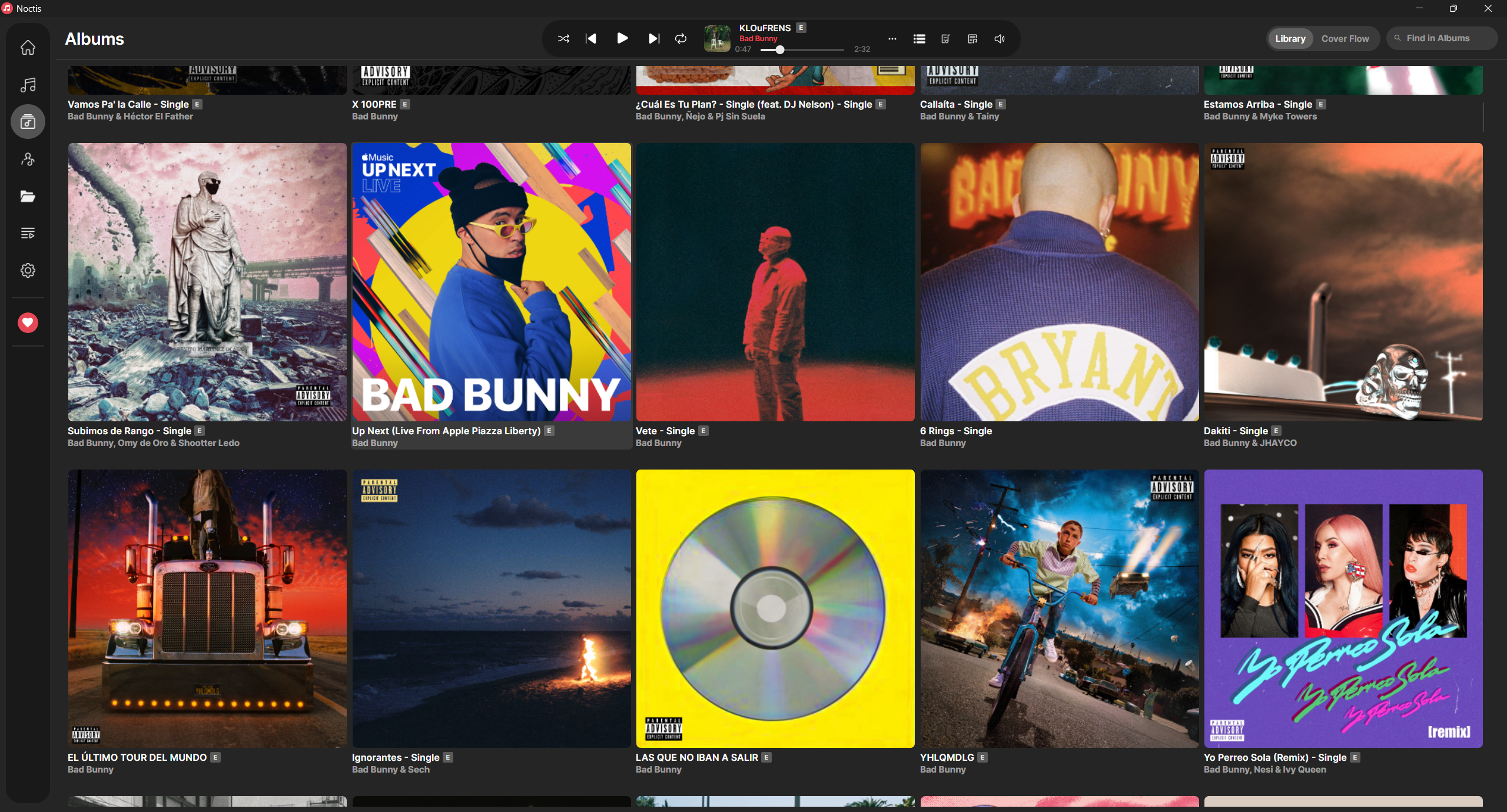Click the Noctis app icon in the title bar
Viewport: 1507px width, 812px height.
[8, 8]
